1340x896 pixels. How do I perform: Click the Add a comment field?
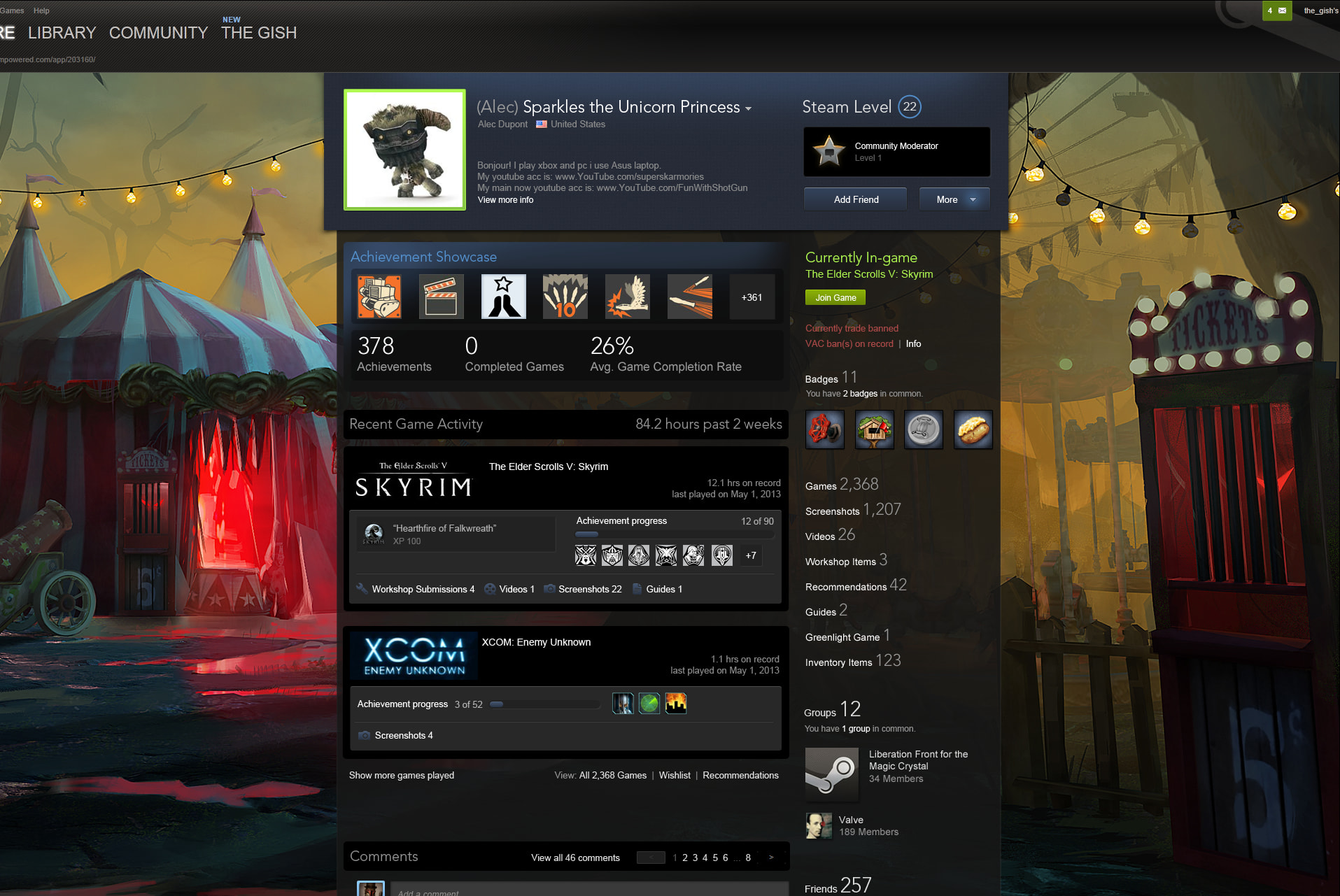point(589,889)
